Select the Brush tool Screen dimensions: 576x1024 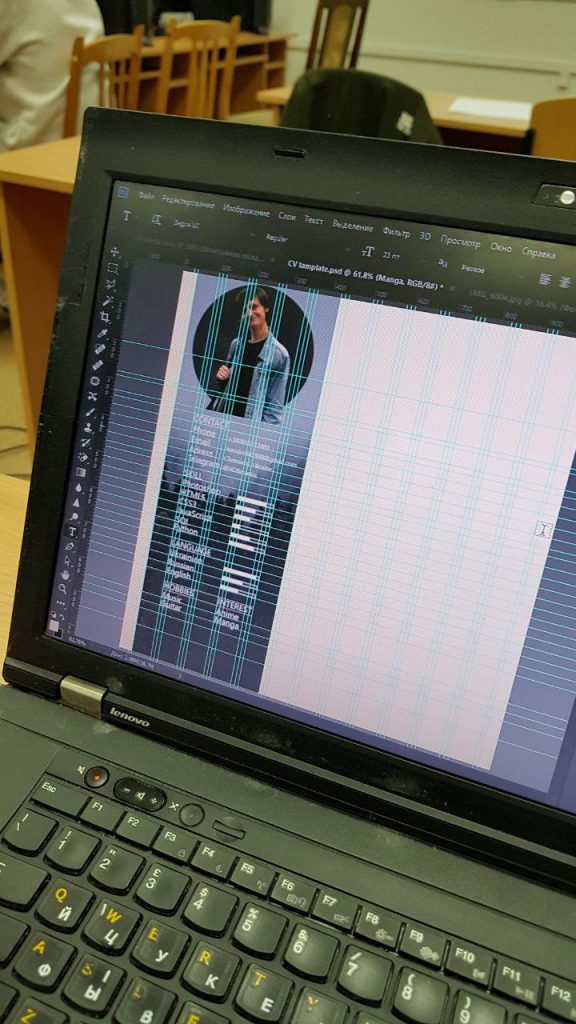90,412
